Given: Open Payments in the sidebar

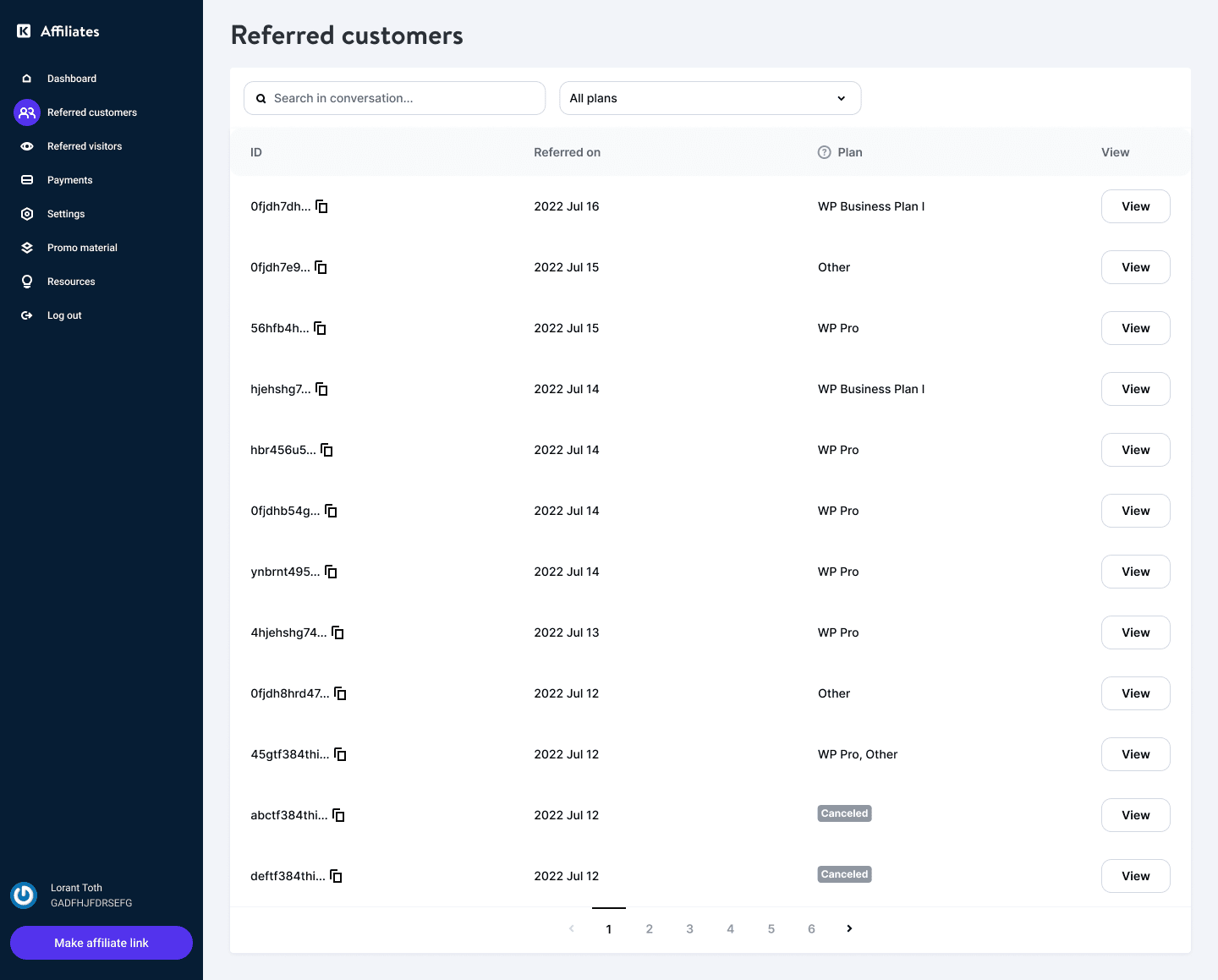Looking at the screenshot, I should click(x=69, y=180).
